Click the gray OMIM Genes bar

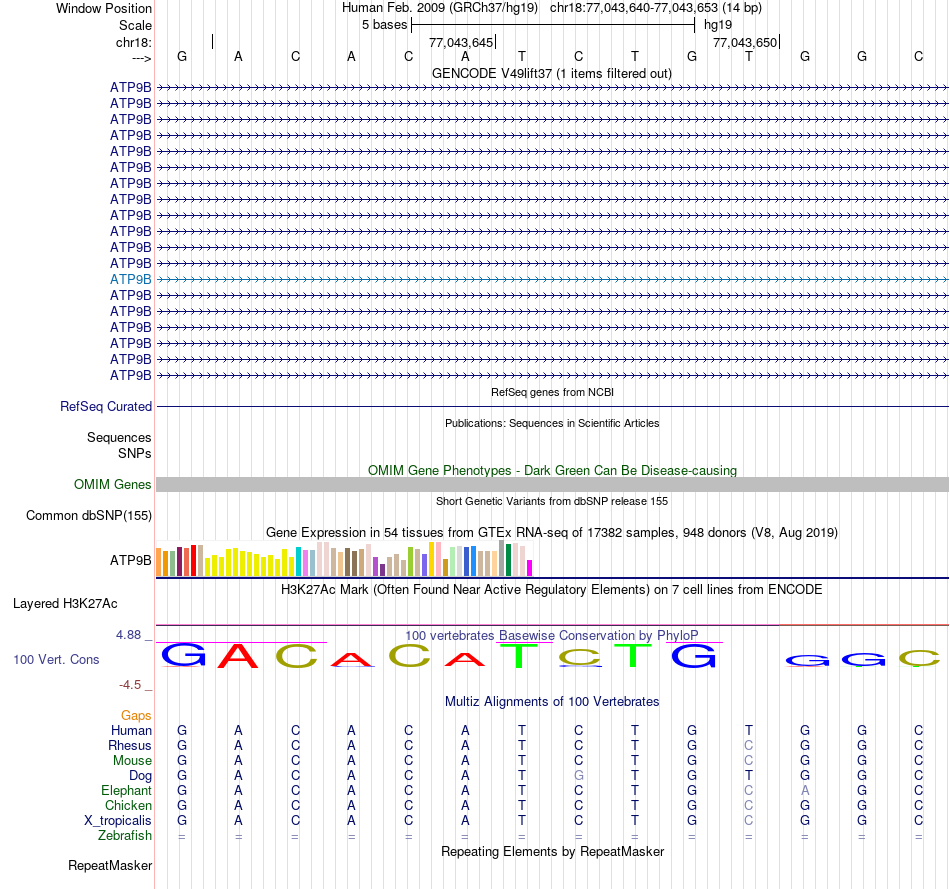(552, 484)
